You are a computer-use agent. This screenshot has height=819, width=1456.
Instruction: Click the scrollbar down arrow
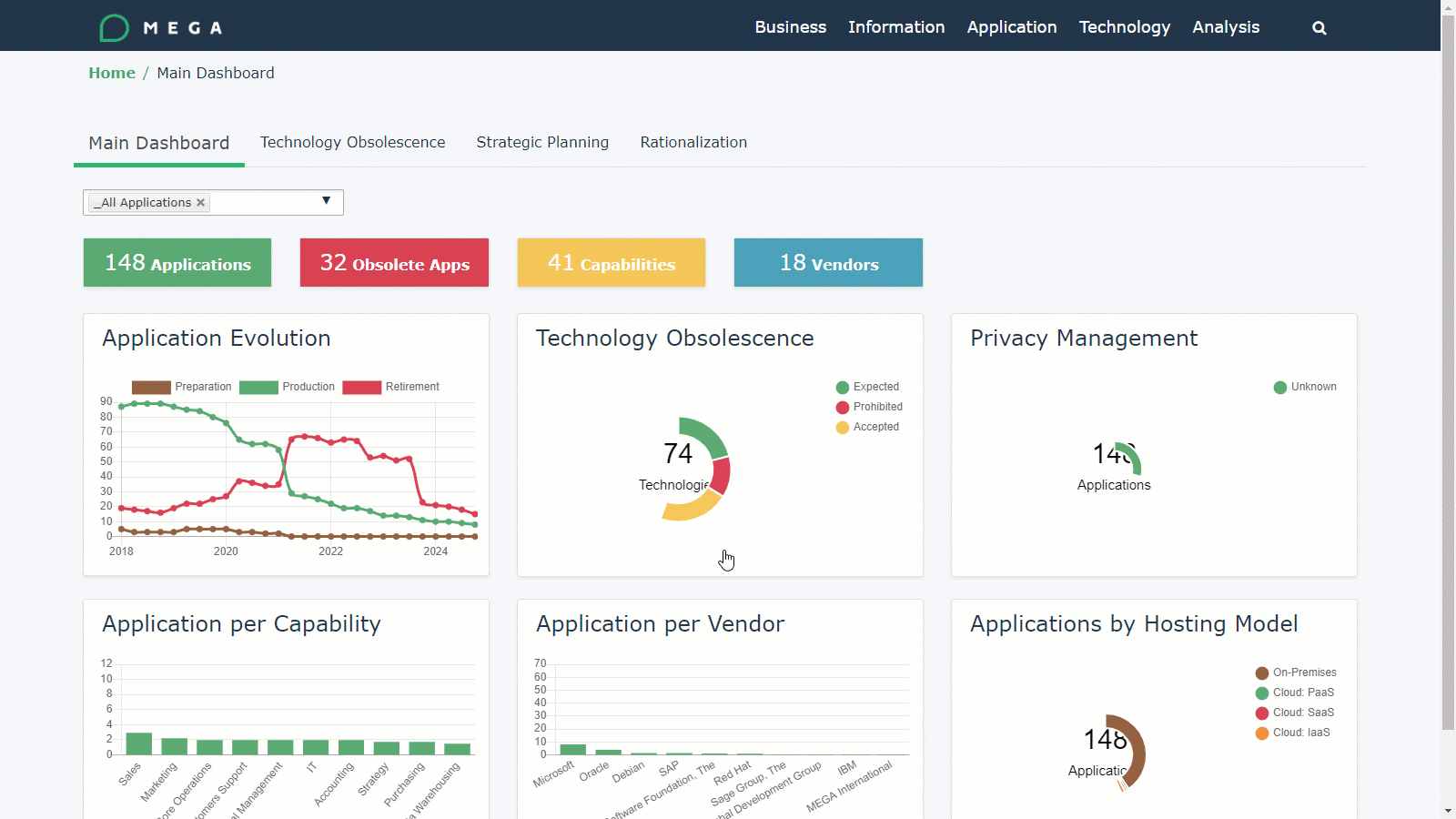(1449, 811)
